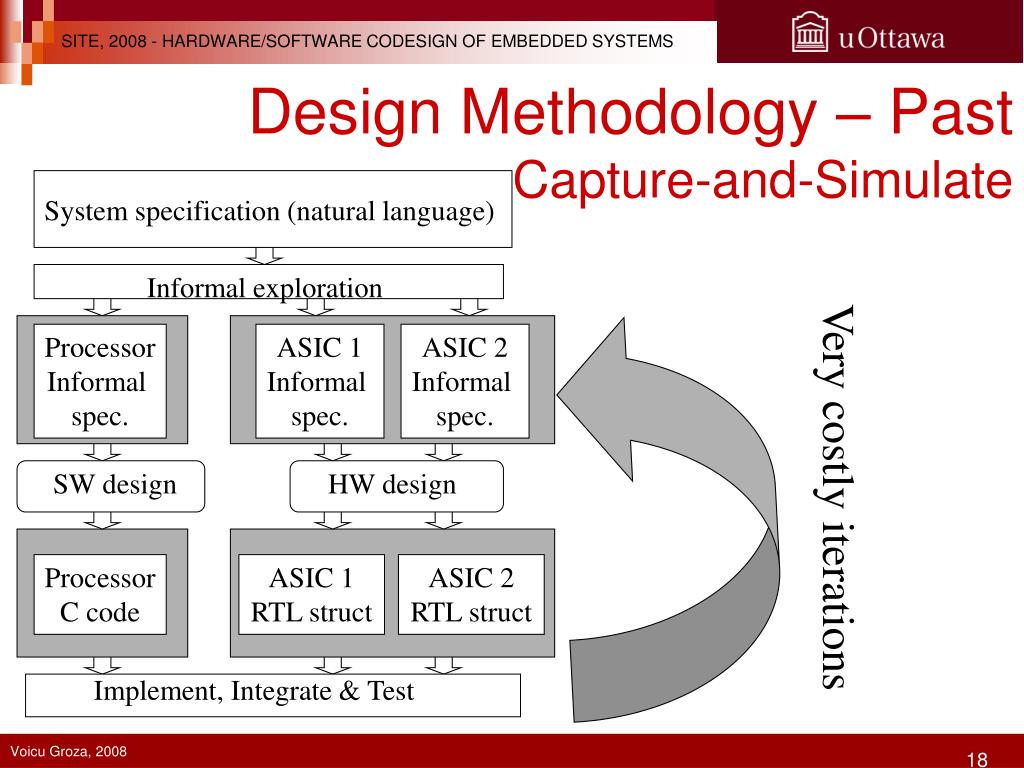Image resolution: width=1024 pixels, height=768 pixels.
Task: Click the title 'Design Methodology – Past'
Action: (x=631, y=112)
